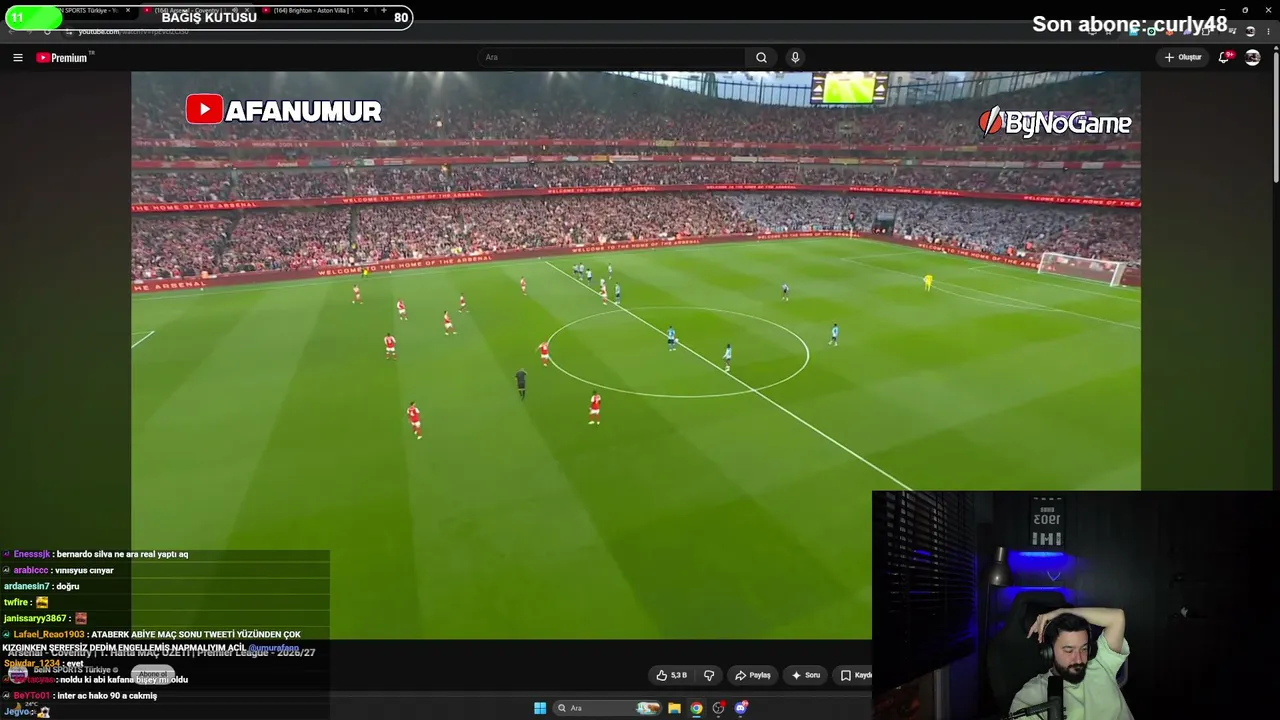Click the Paylaş share button
The width and height of the screenshot is (1280, 720).
click(753, 675)
